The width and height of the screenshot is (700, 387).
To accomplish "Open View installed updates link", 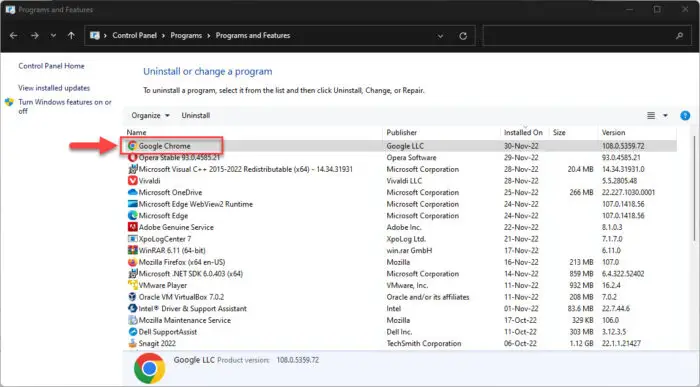I will click(54, 88).
